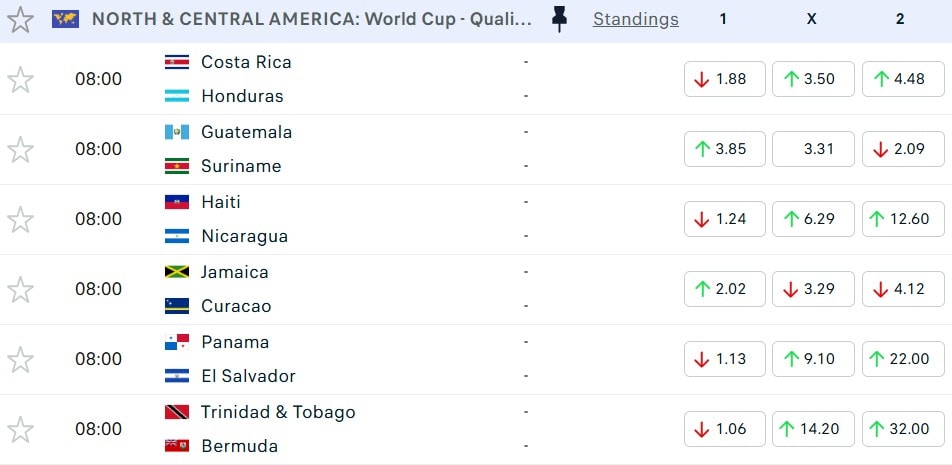Choose Haiti home win odds 1.24

coord(724,219)
